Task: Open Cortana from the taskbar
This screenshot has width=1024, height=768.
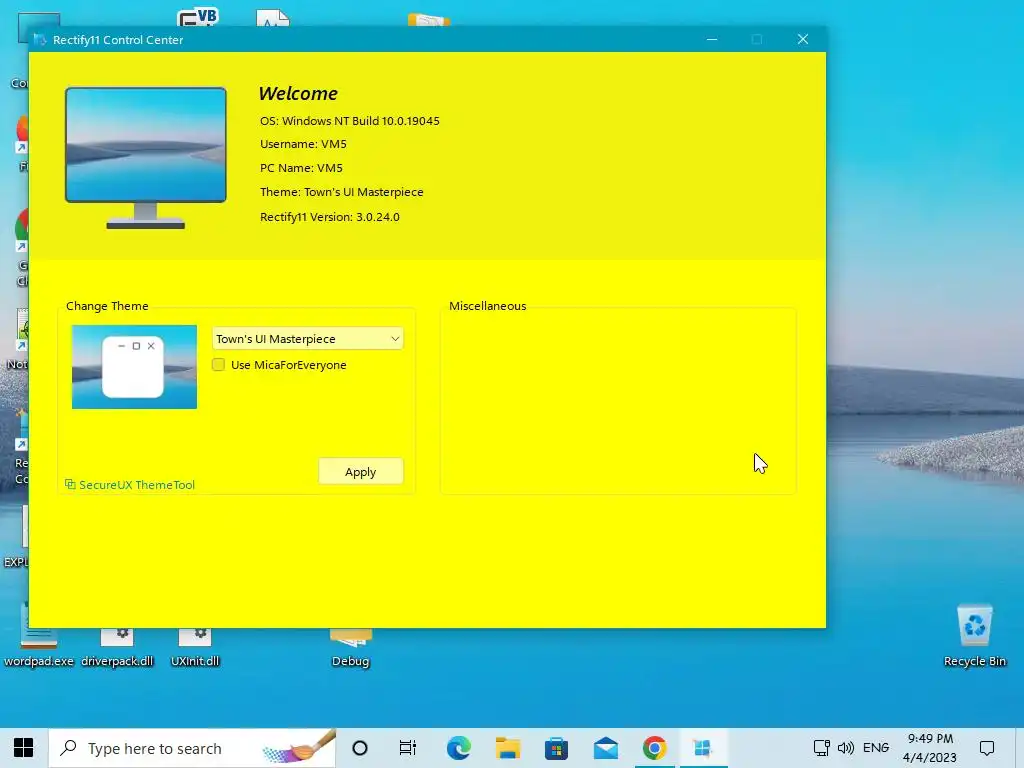Action: click(360, 748)
